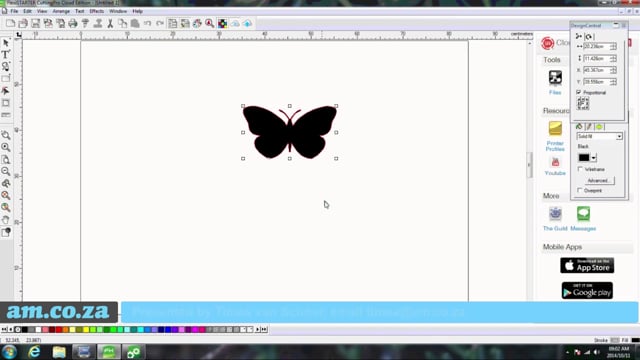This screenshot has height=360, width=640.
Task: Pick the yellow swatch in the palette
Action: pyautogui.click(x=86, y=329)
